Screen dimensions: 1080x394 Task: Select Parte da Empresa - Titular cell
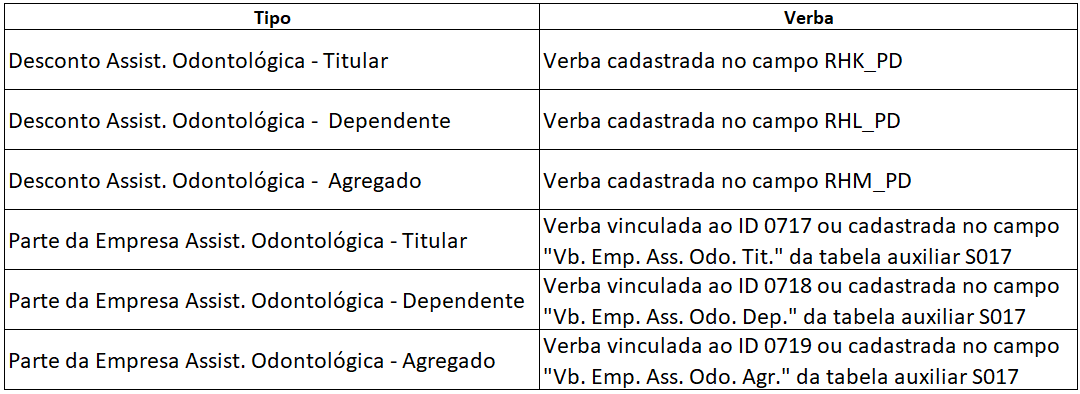coord(272,240)
